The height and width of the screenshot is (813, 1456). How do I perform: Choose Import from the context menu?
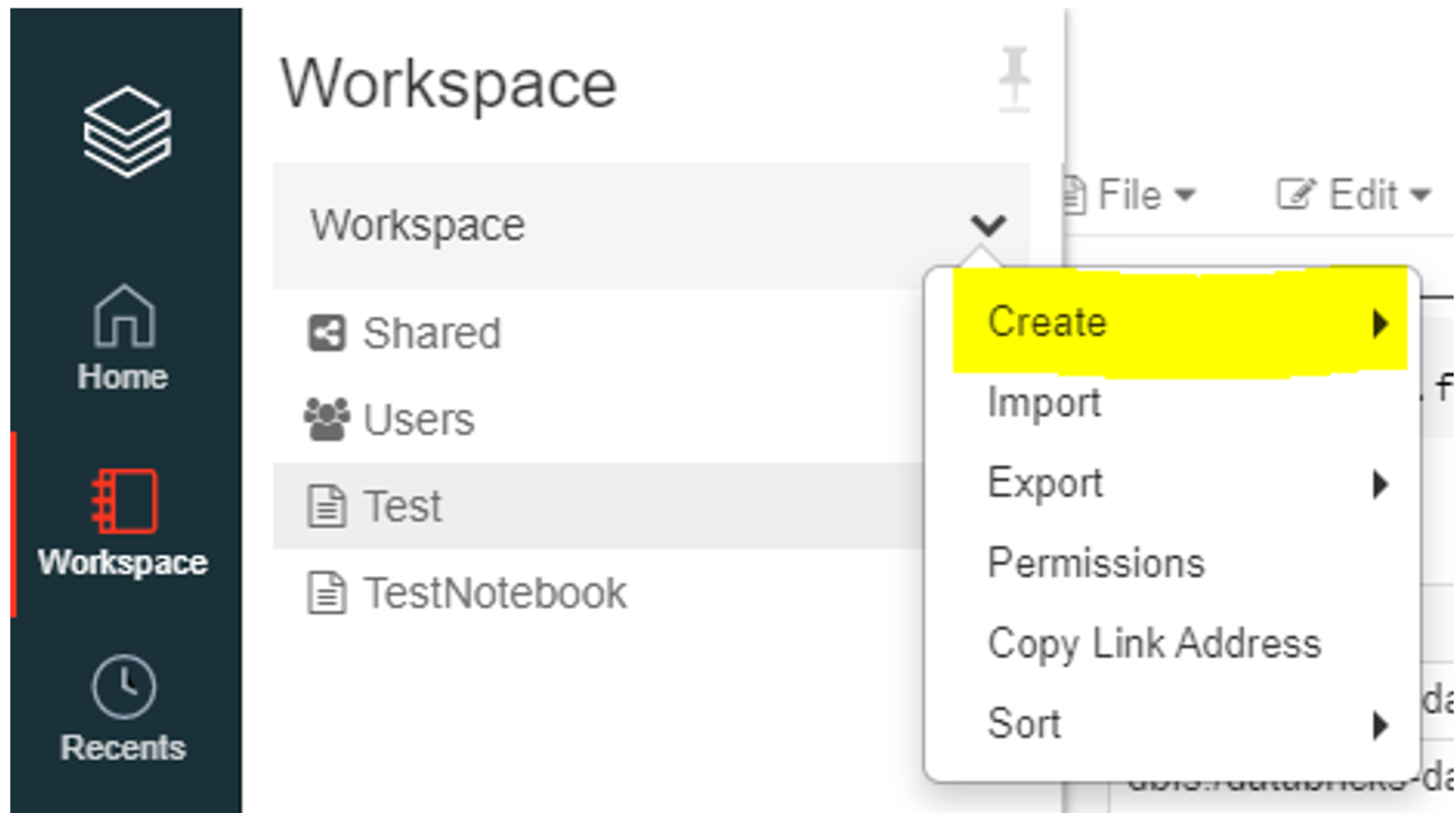pyautogui.click(x=1044, y=403)
